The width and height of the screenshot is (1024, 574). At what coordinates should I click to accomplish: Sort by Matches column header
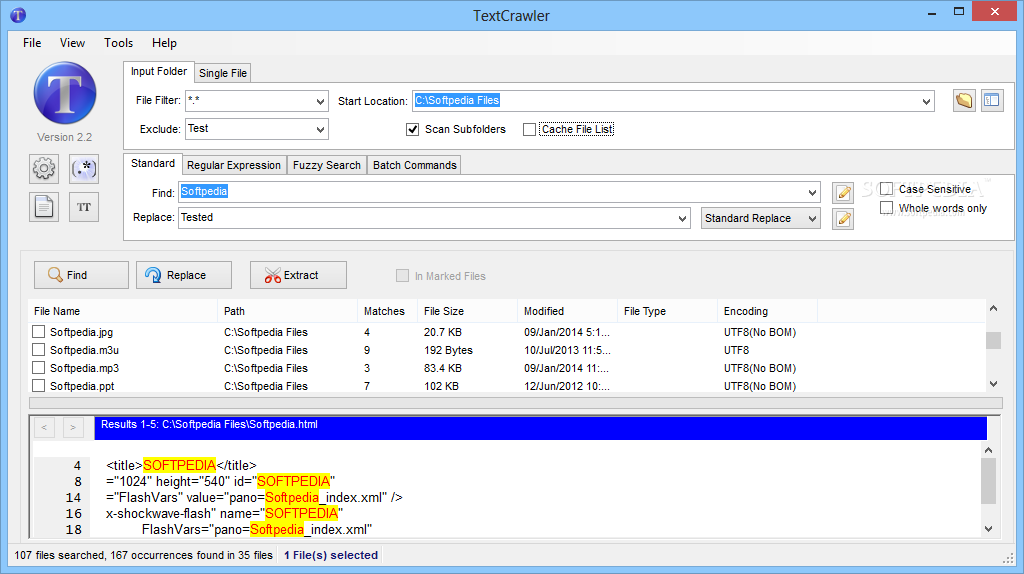(x=387, y=311)
